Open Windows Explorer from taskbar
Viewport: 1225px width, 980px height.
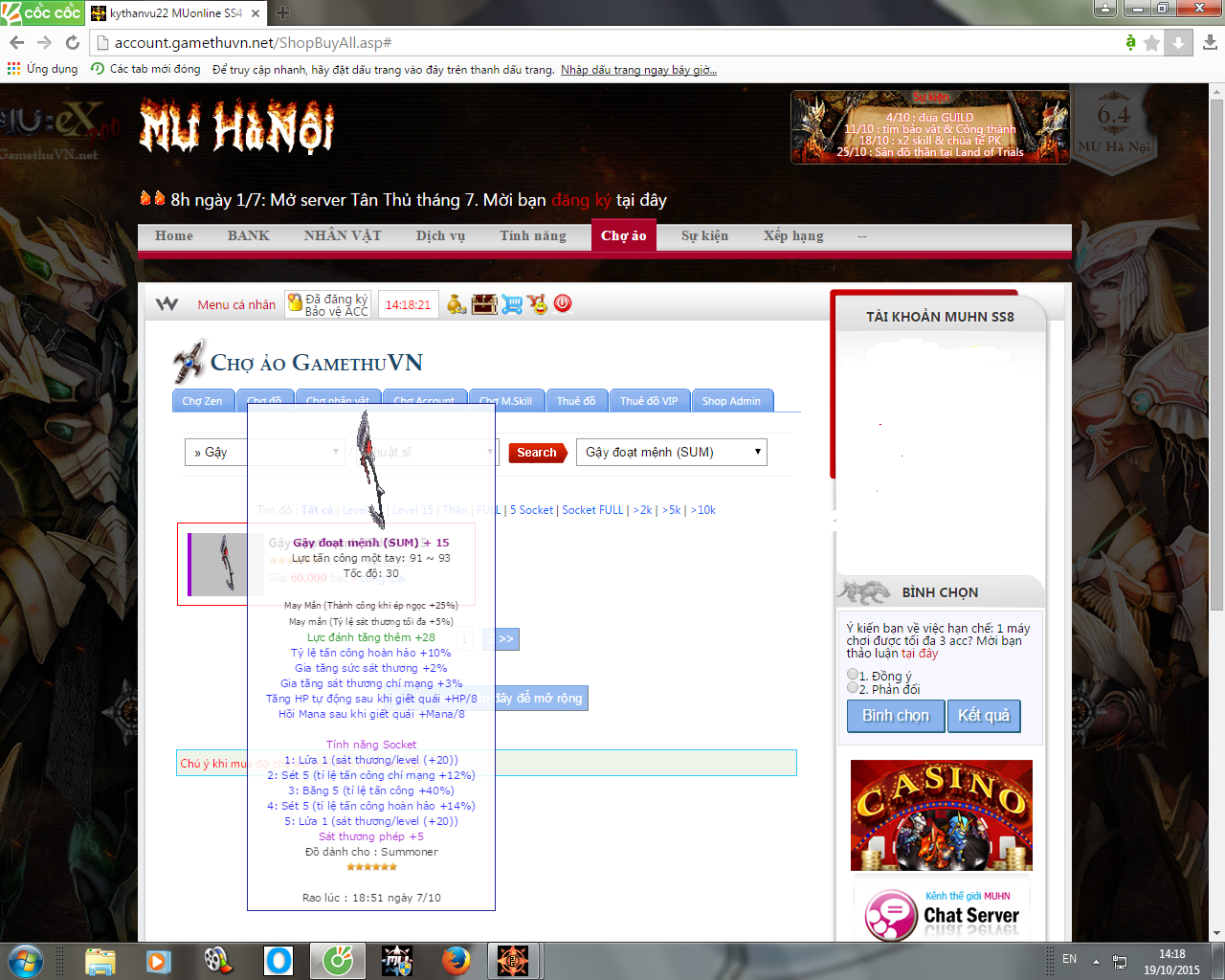tap(100, 960)
